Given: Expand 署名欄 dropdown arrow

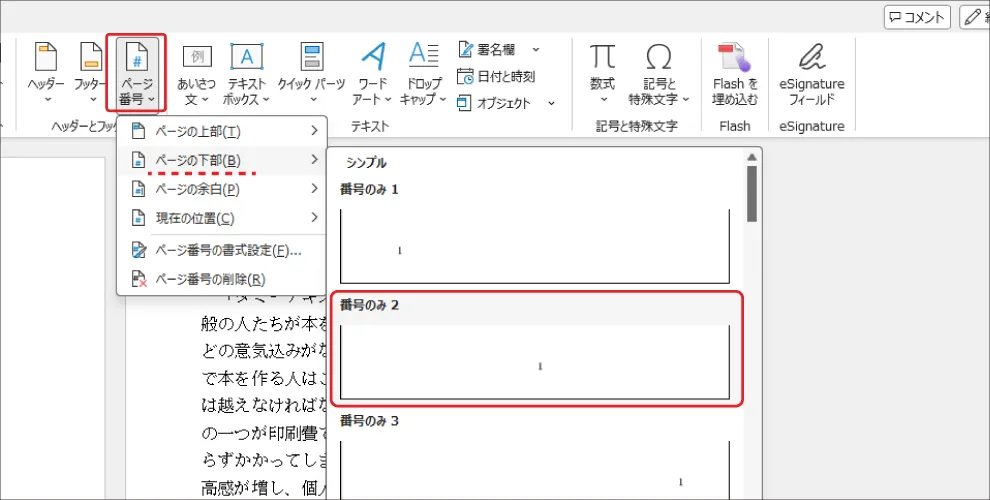Looking at the screenshot, I should pyautogui.click(x=535, y=50).
